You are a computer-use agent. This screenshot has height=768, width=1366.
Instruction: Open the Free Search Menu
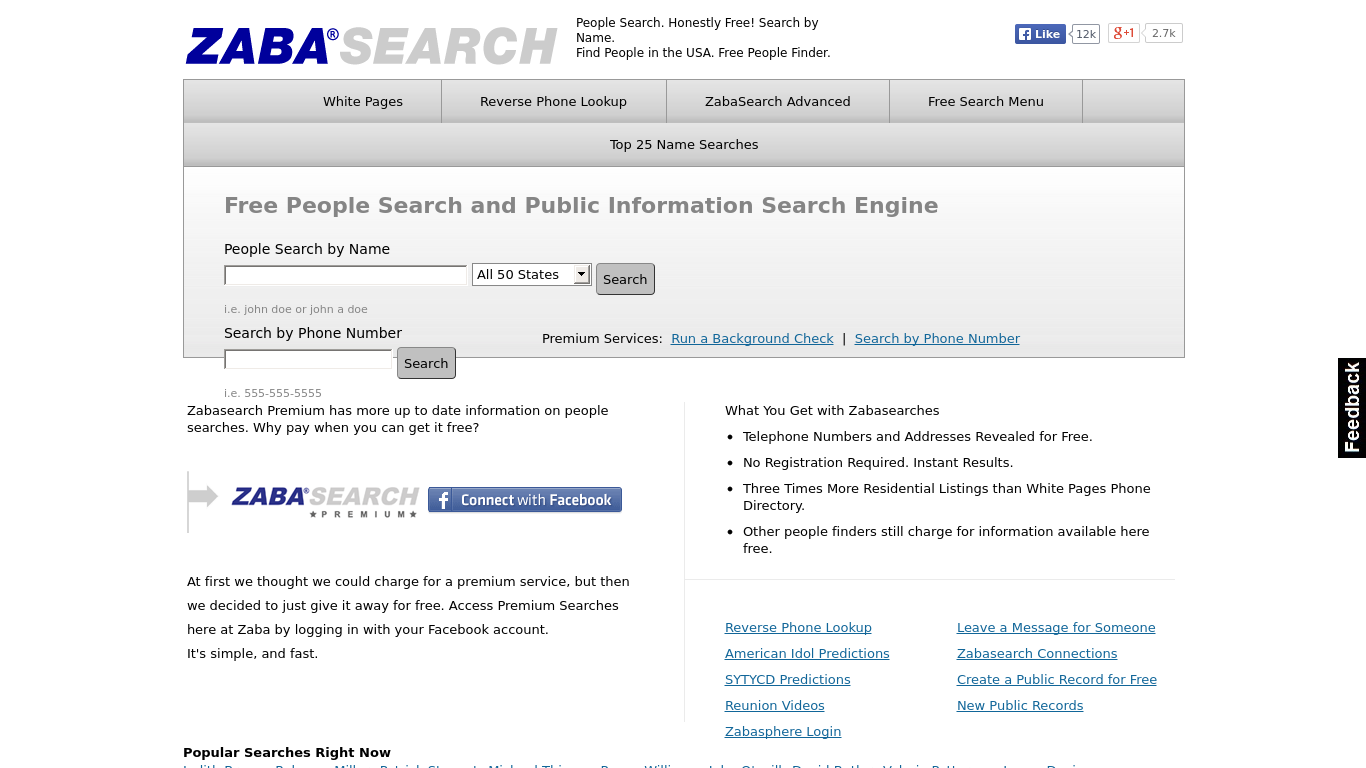986,101
